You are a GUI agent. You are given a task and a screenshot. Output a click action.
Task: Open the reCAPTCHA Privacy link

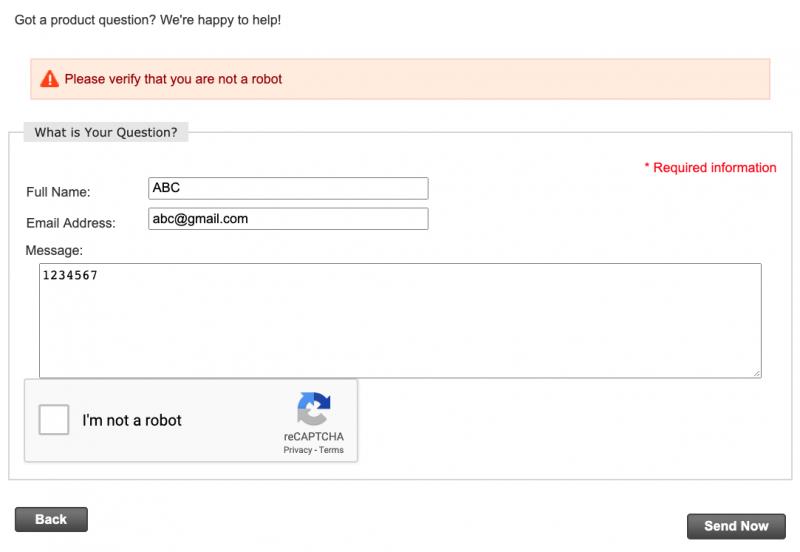297,450
